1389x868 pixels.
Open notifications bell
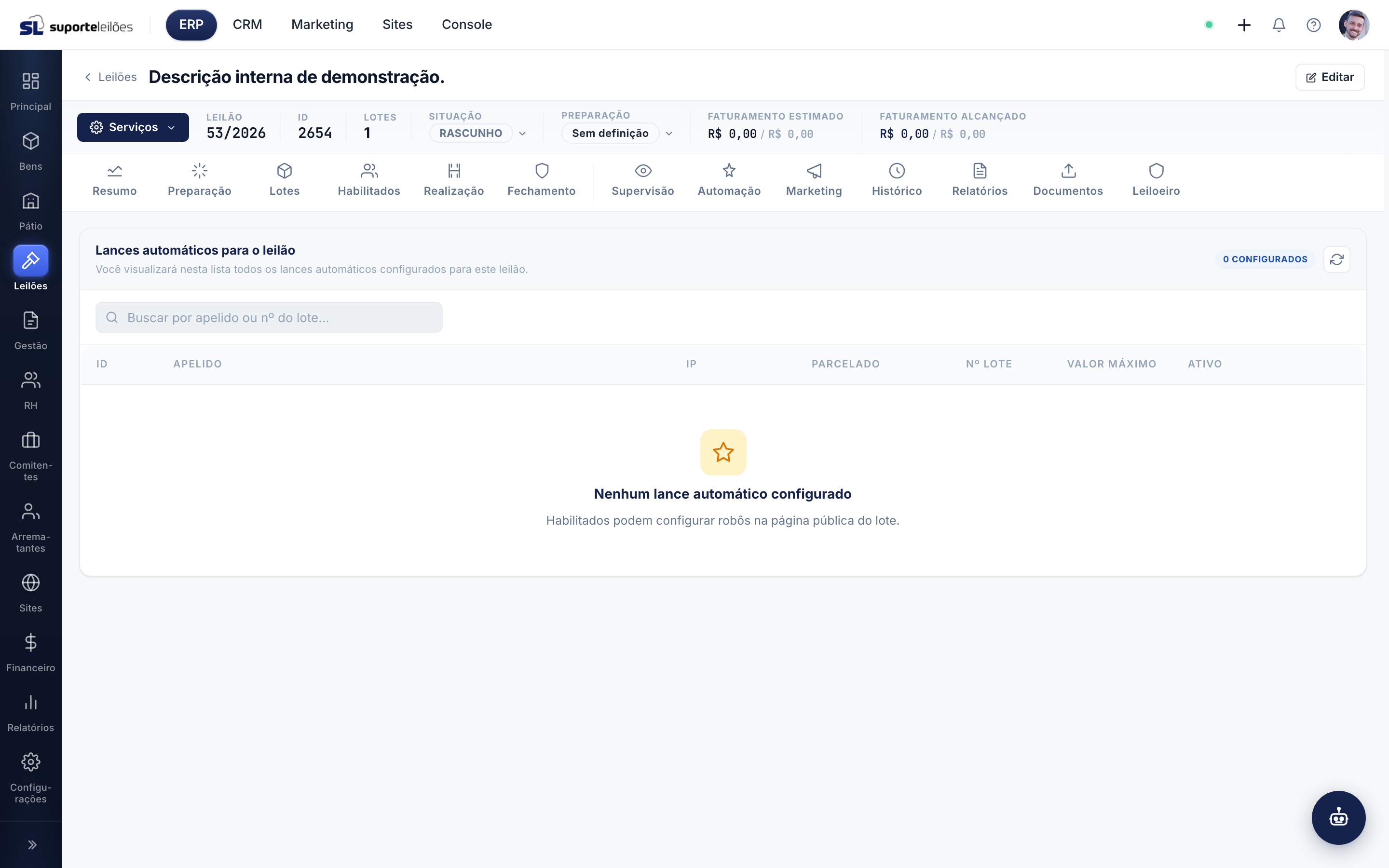click(1279, 25)
